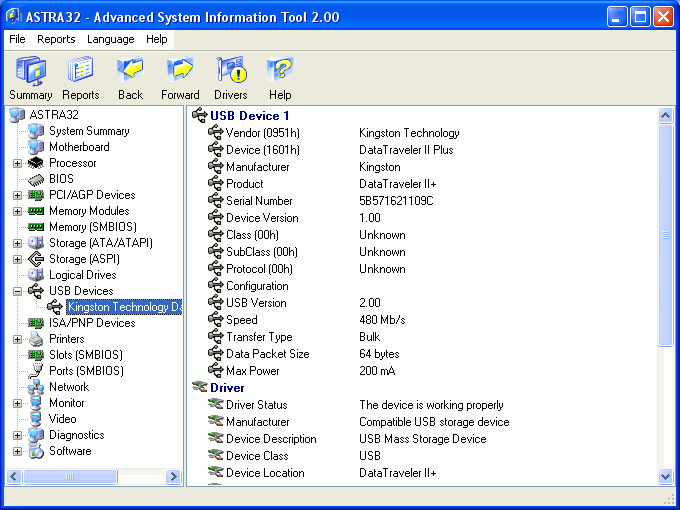Go Back using the toolbar arrow
Image resolution: width=680 pixels, height=510 pixels.
pyautogui.click(x=131, y=69)
